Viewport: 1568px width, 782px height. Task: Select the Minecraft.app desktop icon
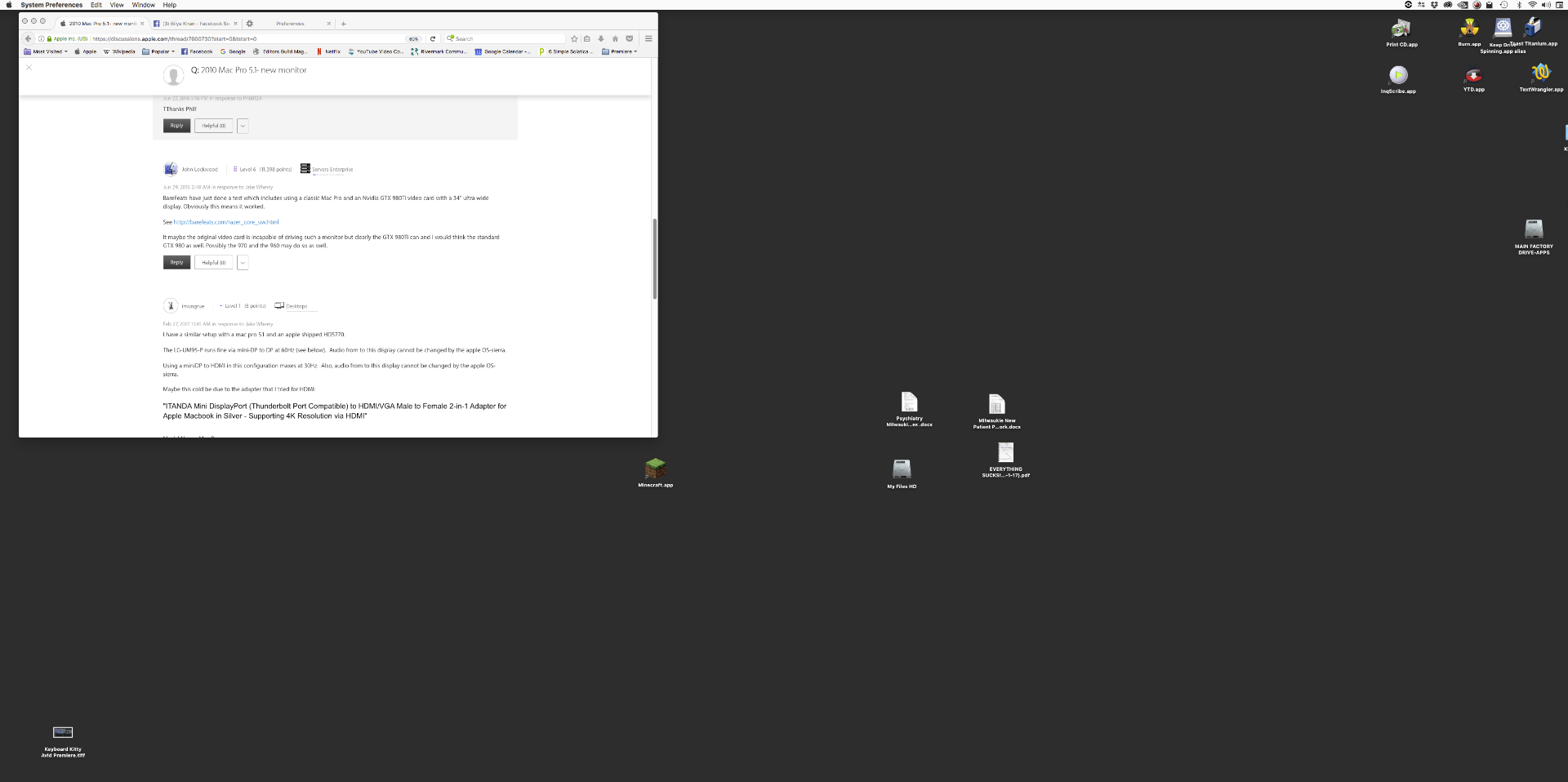coord(656,473)
